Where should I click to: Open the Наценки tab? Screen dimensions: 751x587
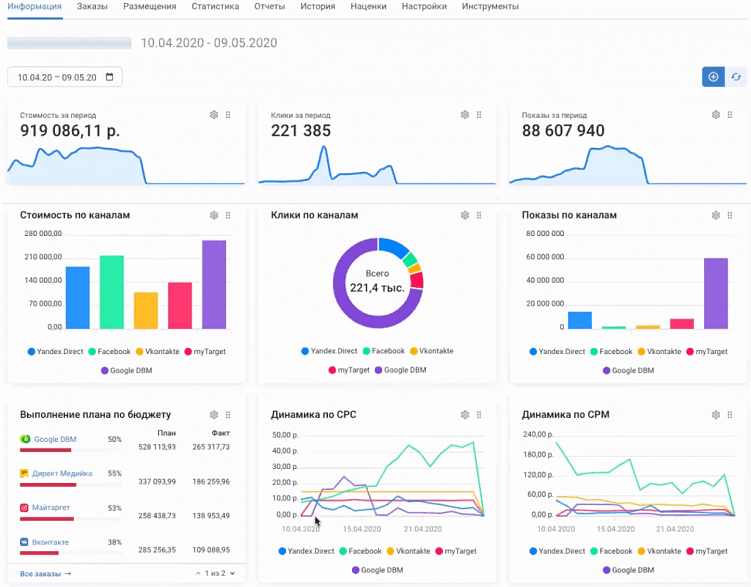(x=368, y=7)
